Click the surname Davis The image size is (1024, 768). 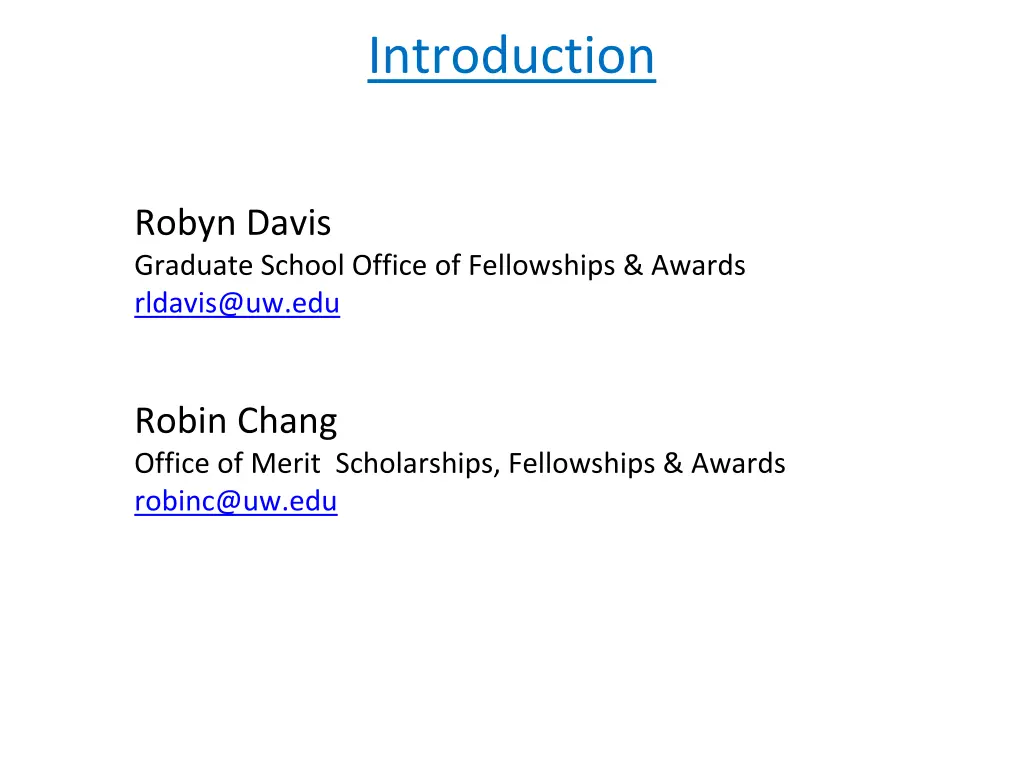tap(289, 223)
